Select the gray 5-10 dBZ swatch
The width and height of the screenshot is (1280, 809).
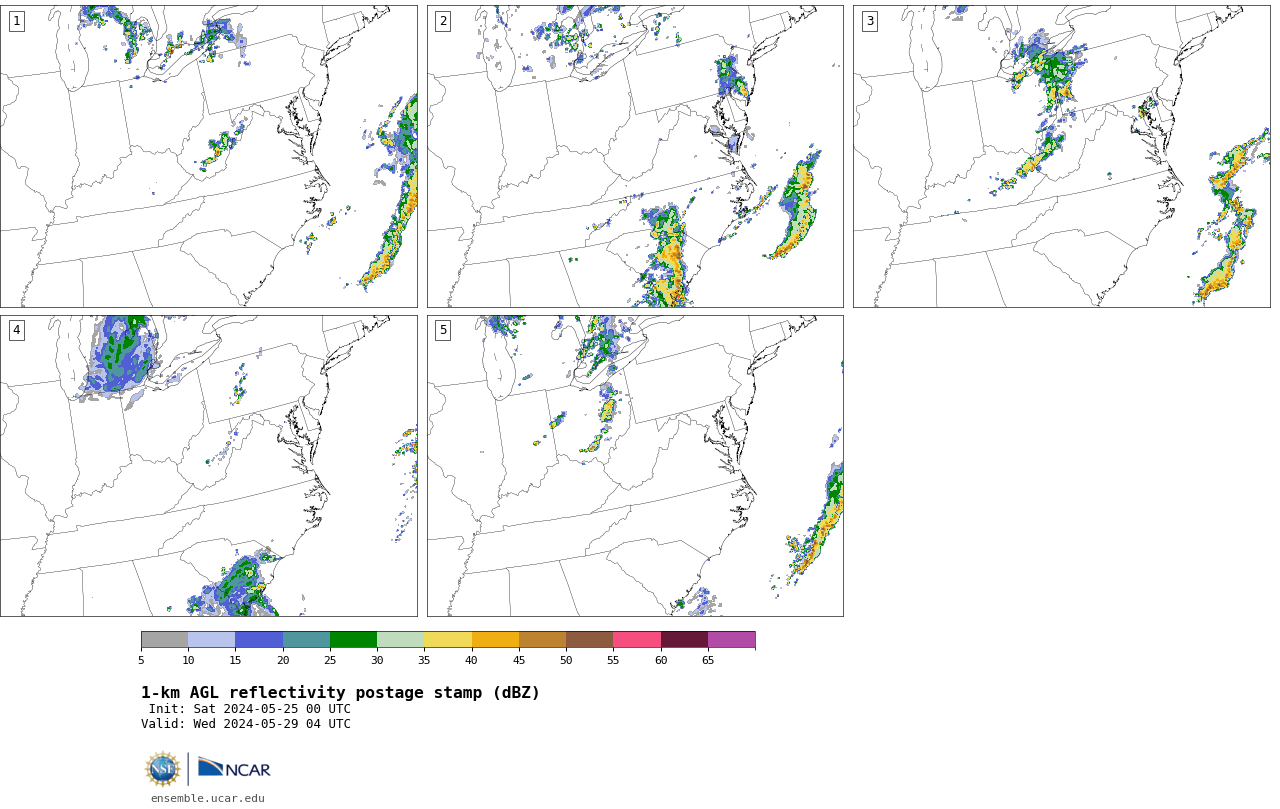coord(164,640)
